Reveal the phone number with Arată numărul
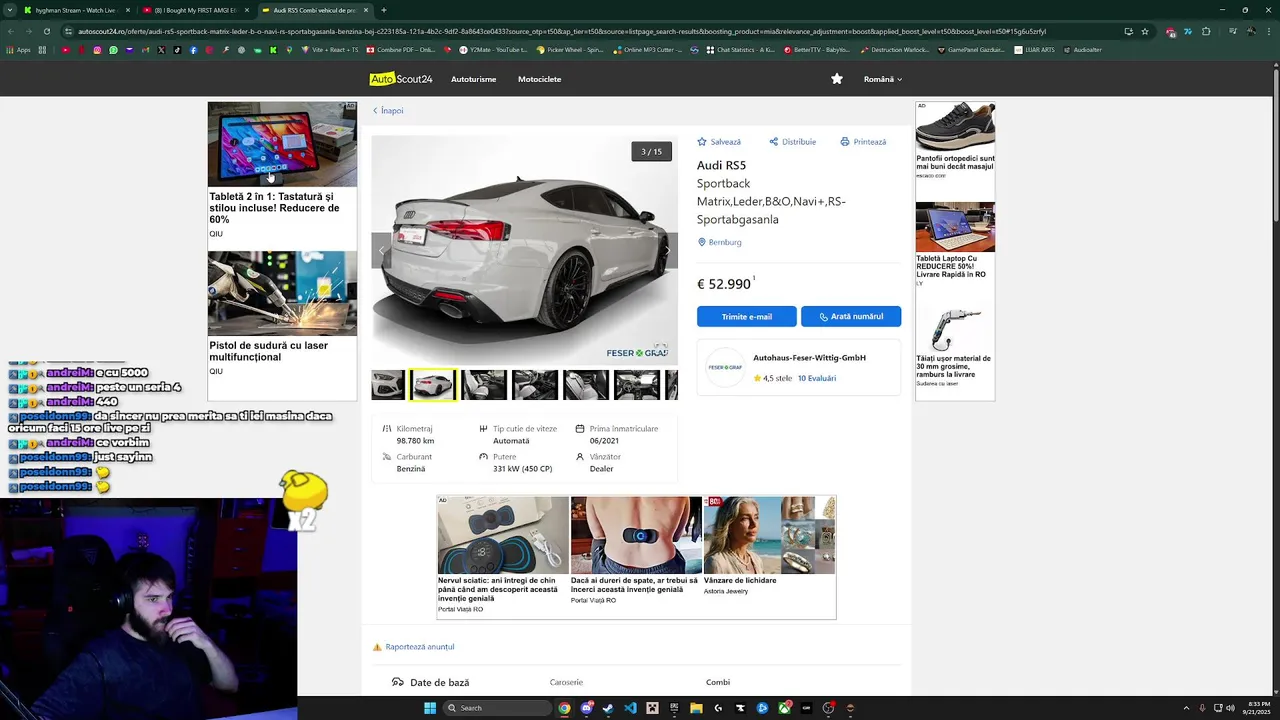The image size is (1280, 720). click(851, 316)
